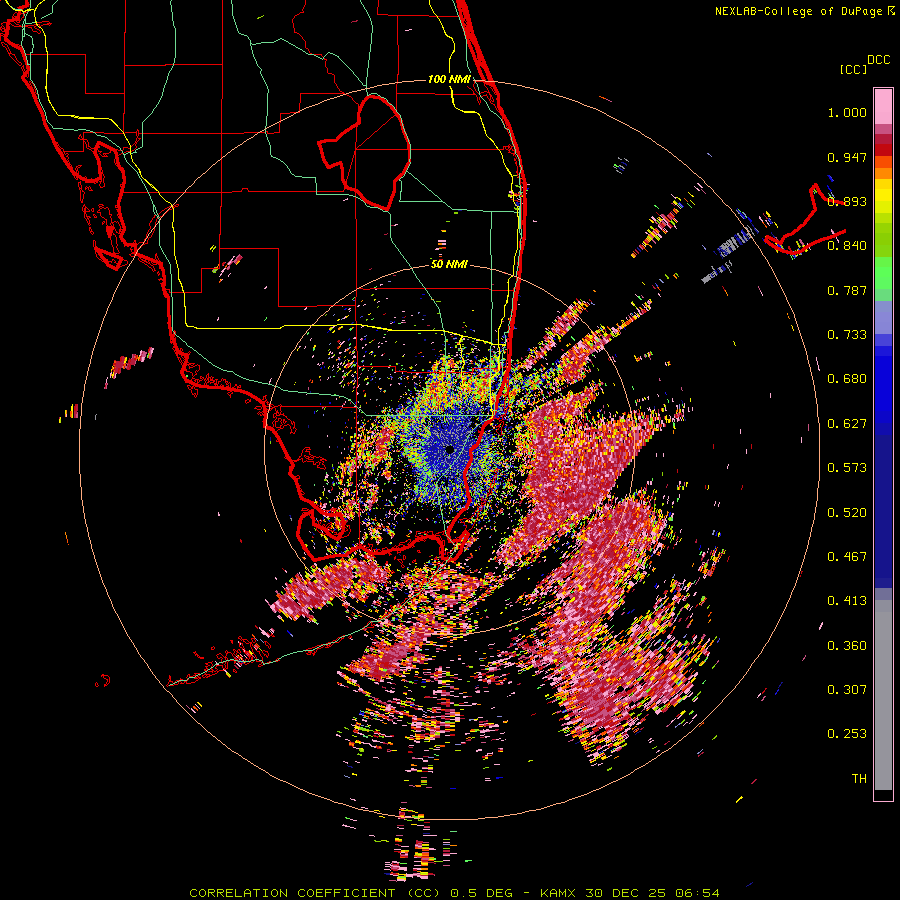Click the black radar site dot at map center
Viewport: 900px width, 900px height.
[450, 450]
